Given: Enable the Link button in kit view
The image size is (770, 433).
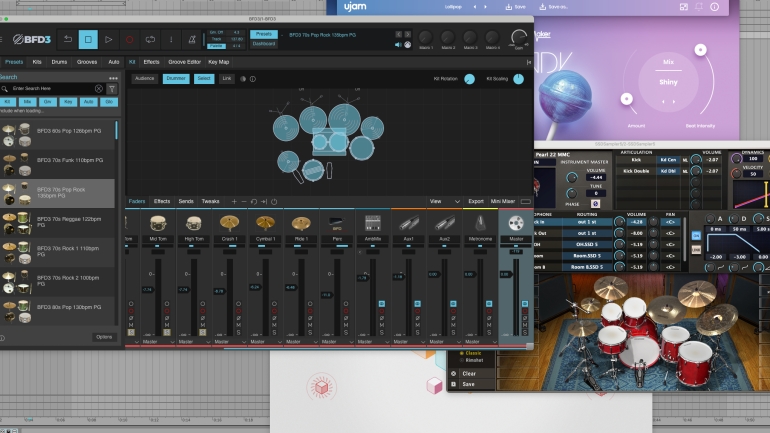Looking at the screenshot, I should tap(226, 79).
